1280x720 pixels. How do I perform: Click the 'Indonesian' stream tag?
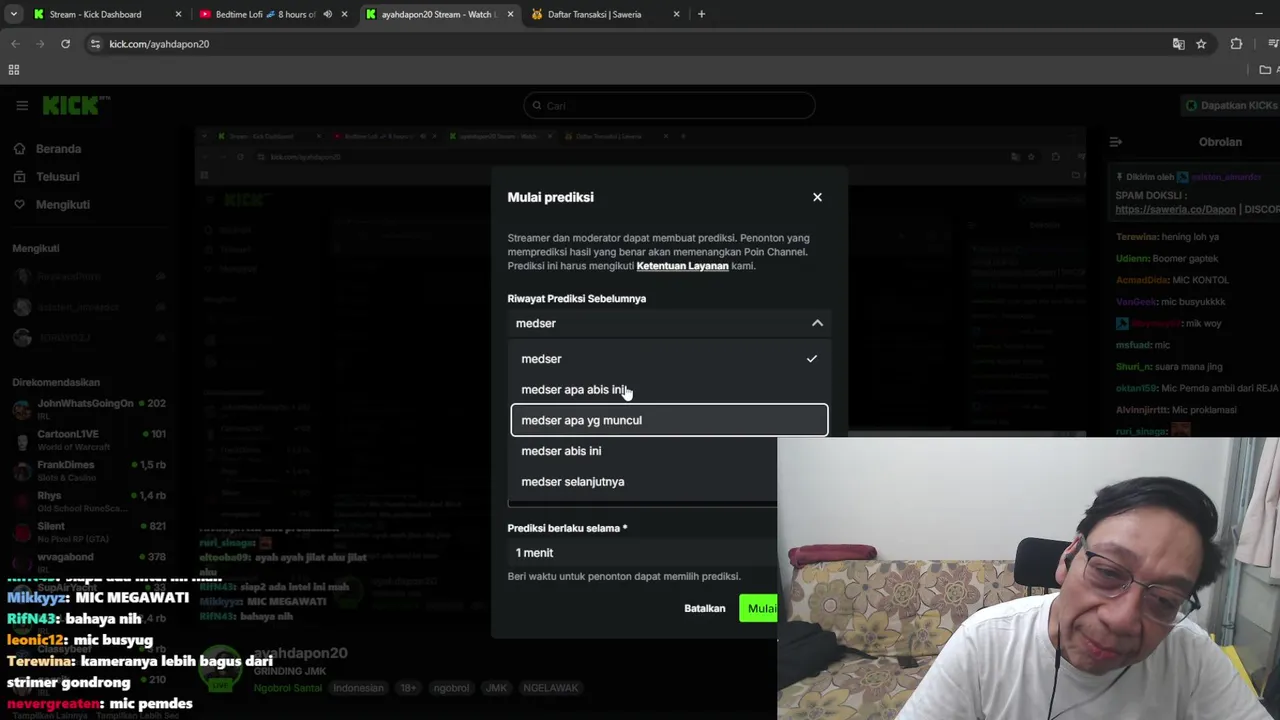click(x=358, y=688)
